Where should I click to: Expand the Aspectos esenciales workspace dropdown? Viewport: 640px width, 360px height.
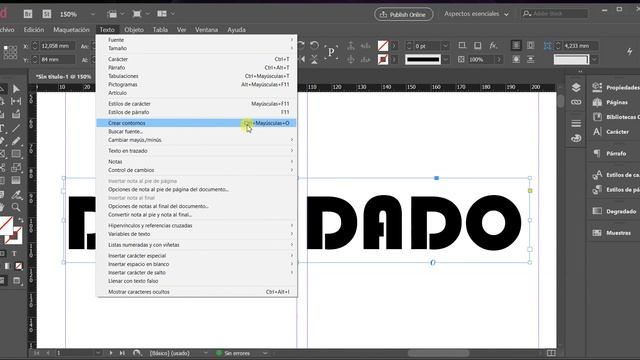(x=506, y=14)
